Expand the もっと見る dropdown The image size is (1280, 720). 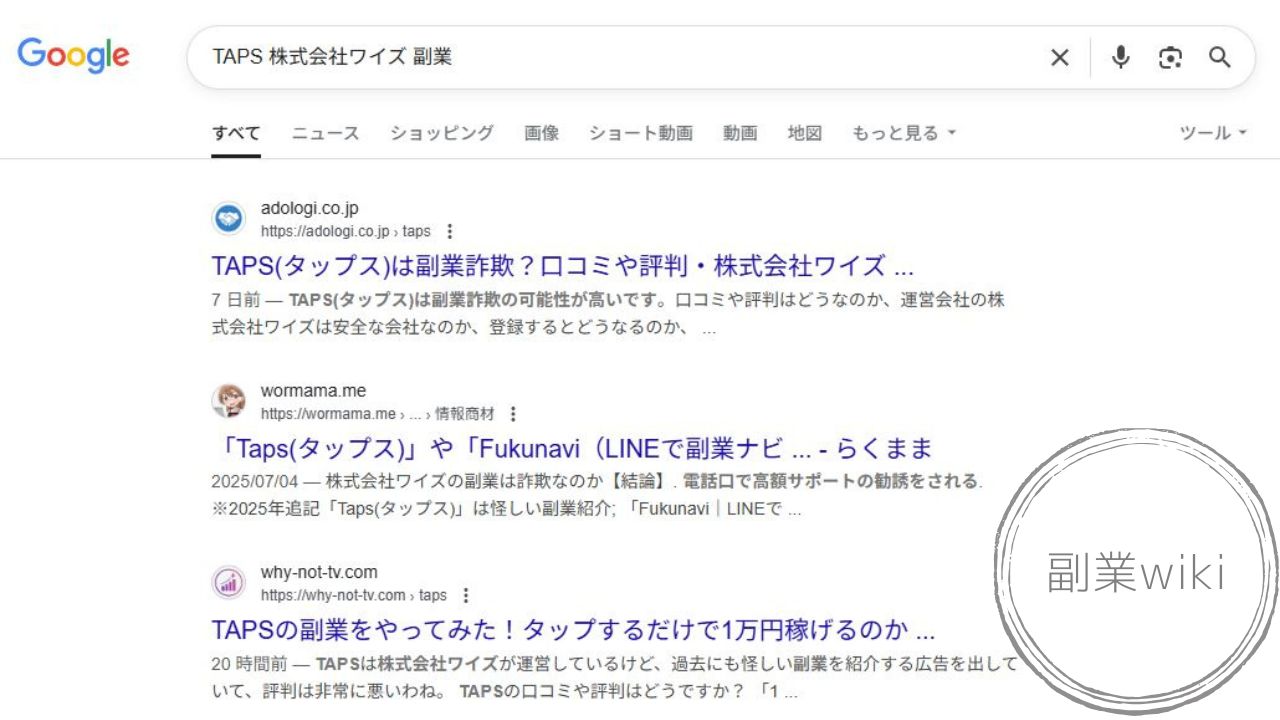(x=904, y=133)
